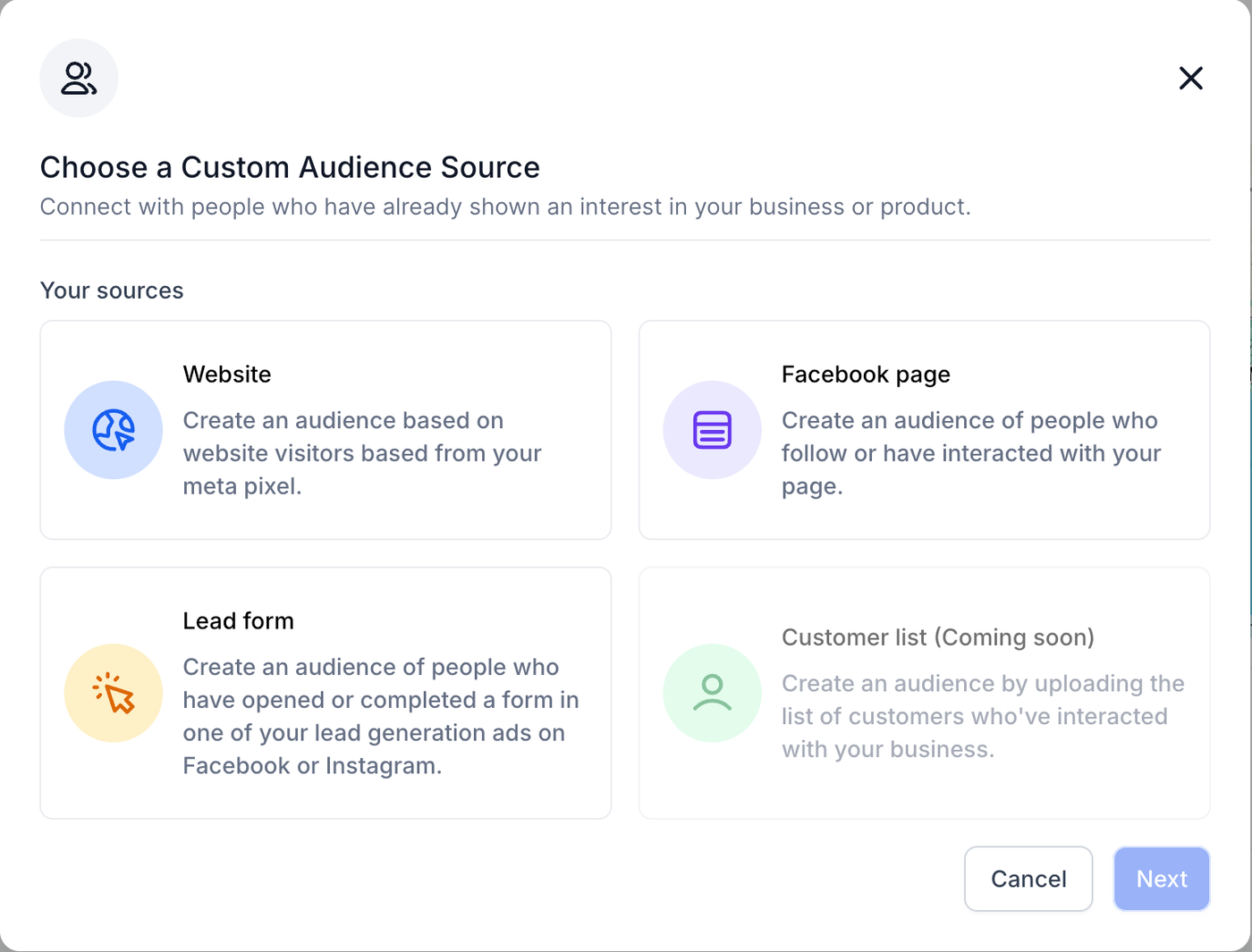Click the Website meta pixel description text
Viewport: 1252px width, 952px height.
click(x=361, y=453)
